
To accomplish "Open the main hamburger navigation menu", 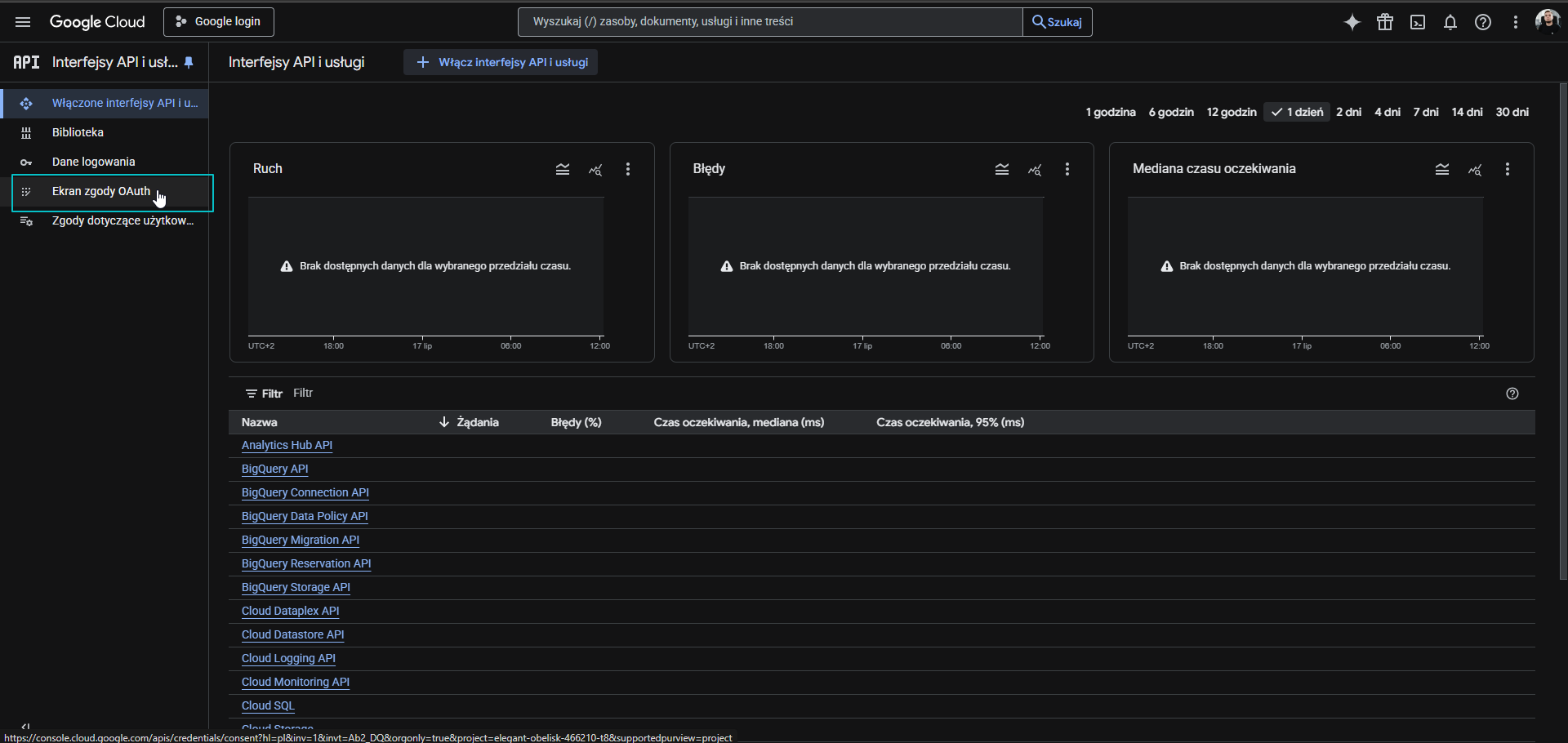I will 23,22.
